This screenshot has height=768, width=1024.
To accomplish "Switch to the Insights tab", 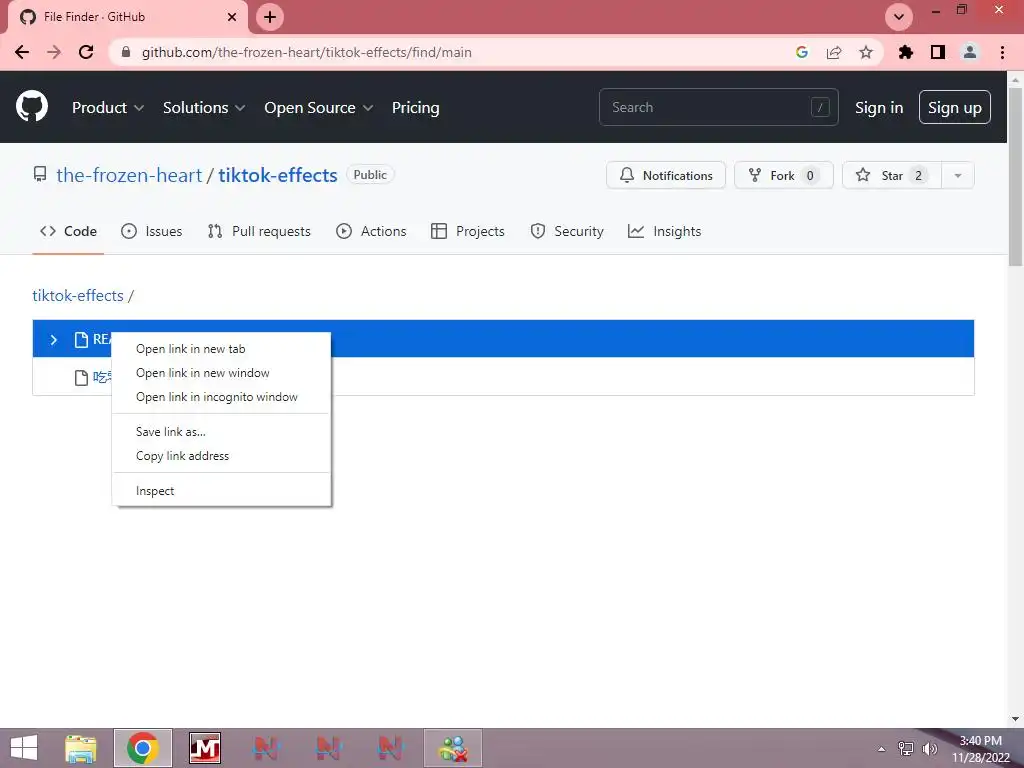I will click(x=664, y=231).
